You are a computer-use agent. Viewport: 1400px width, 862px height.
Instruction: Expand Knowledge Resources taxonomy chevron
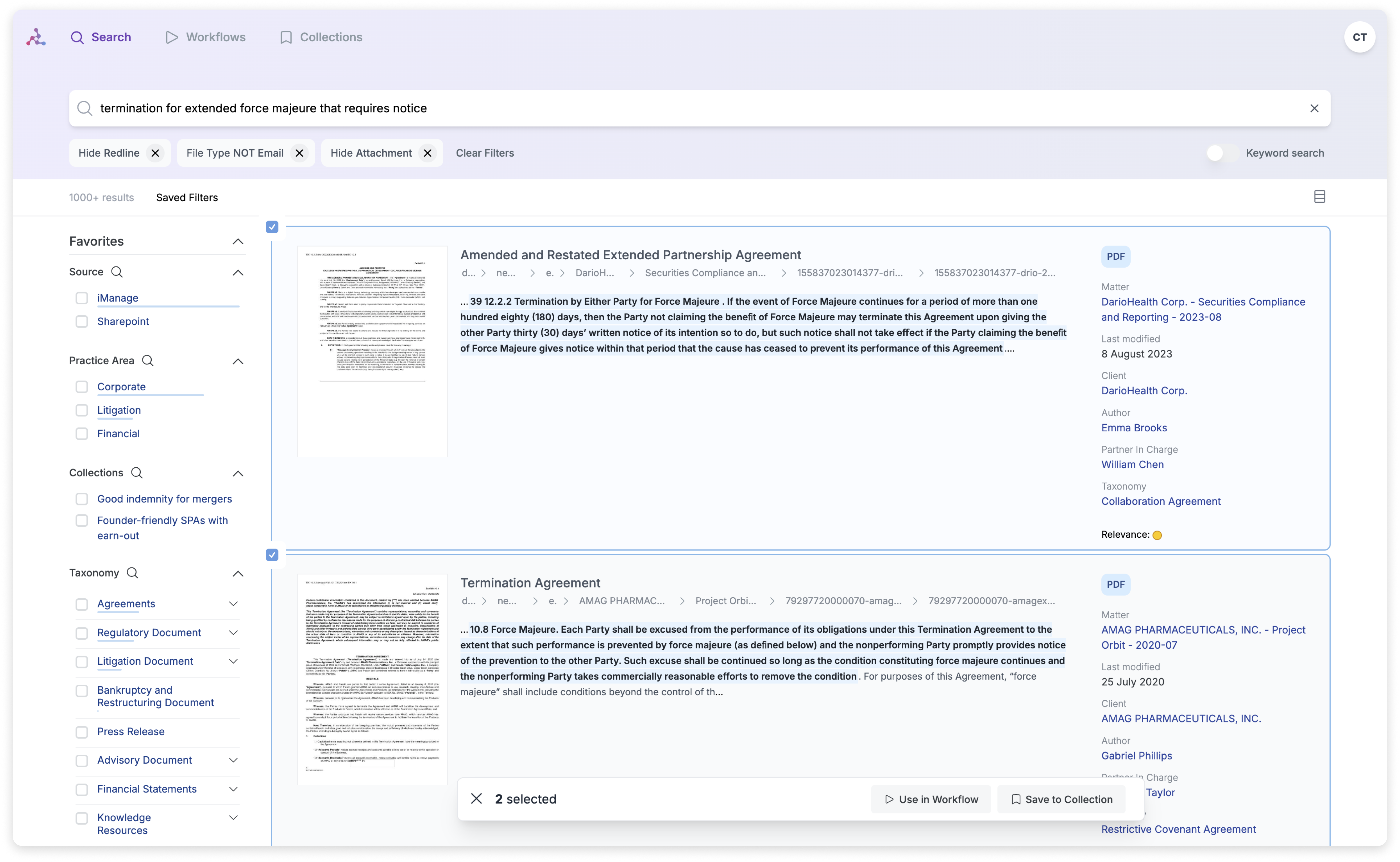click(233, 818)
